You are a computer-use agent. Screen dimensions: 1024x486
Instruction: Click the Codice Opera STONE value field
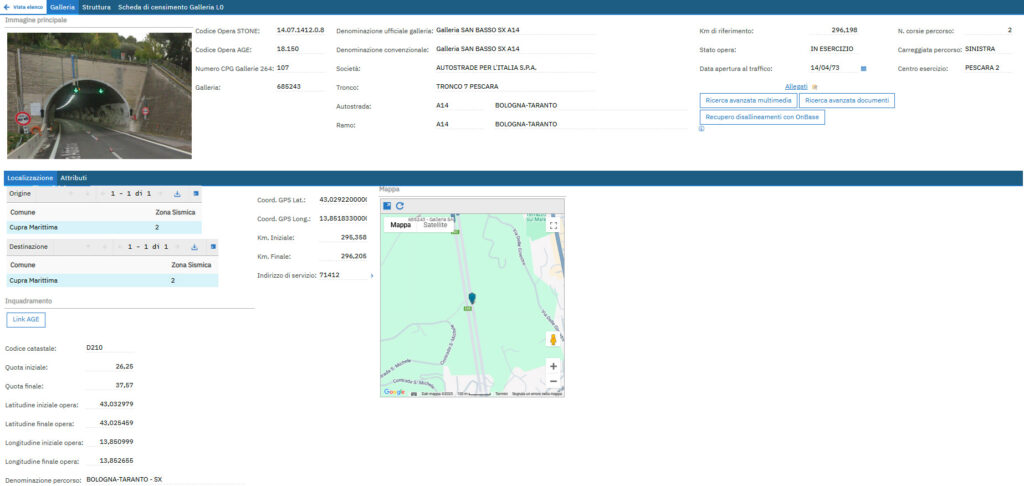[300, 30]
